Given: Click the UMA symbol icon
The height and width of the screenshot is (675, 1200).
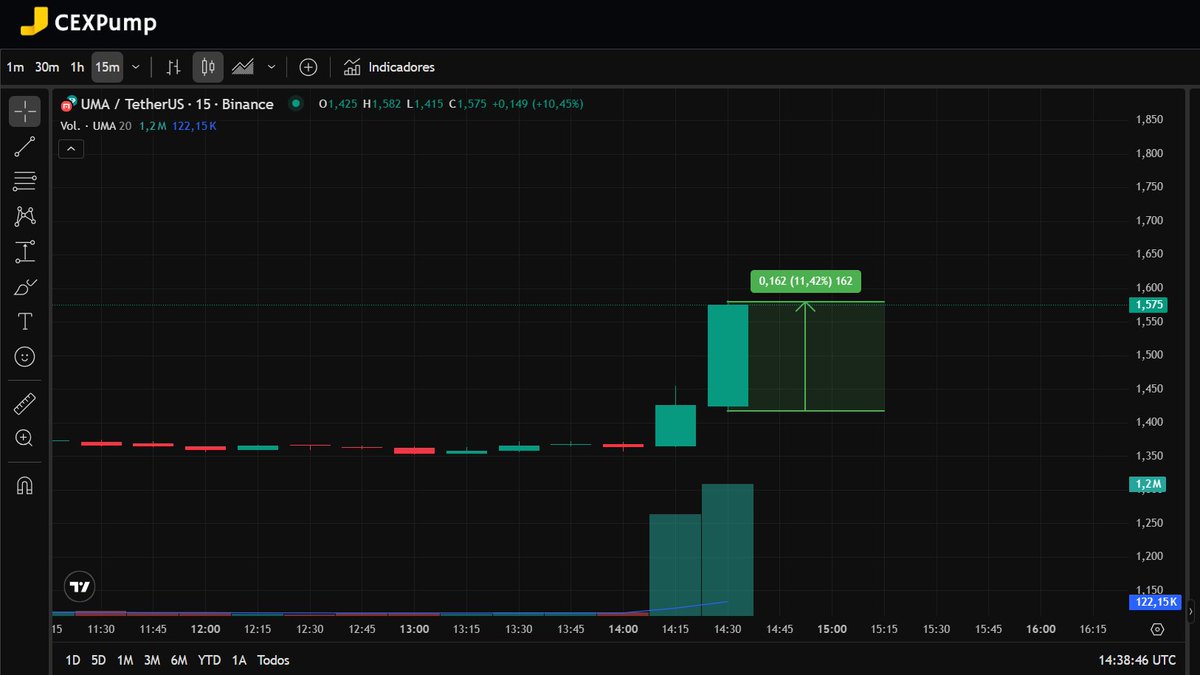Looking at the screenshot, I should (69, 103).
